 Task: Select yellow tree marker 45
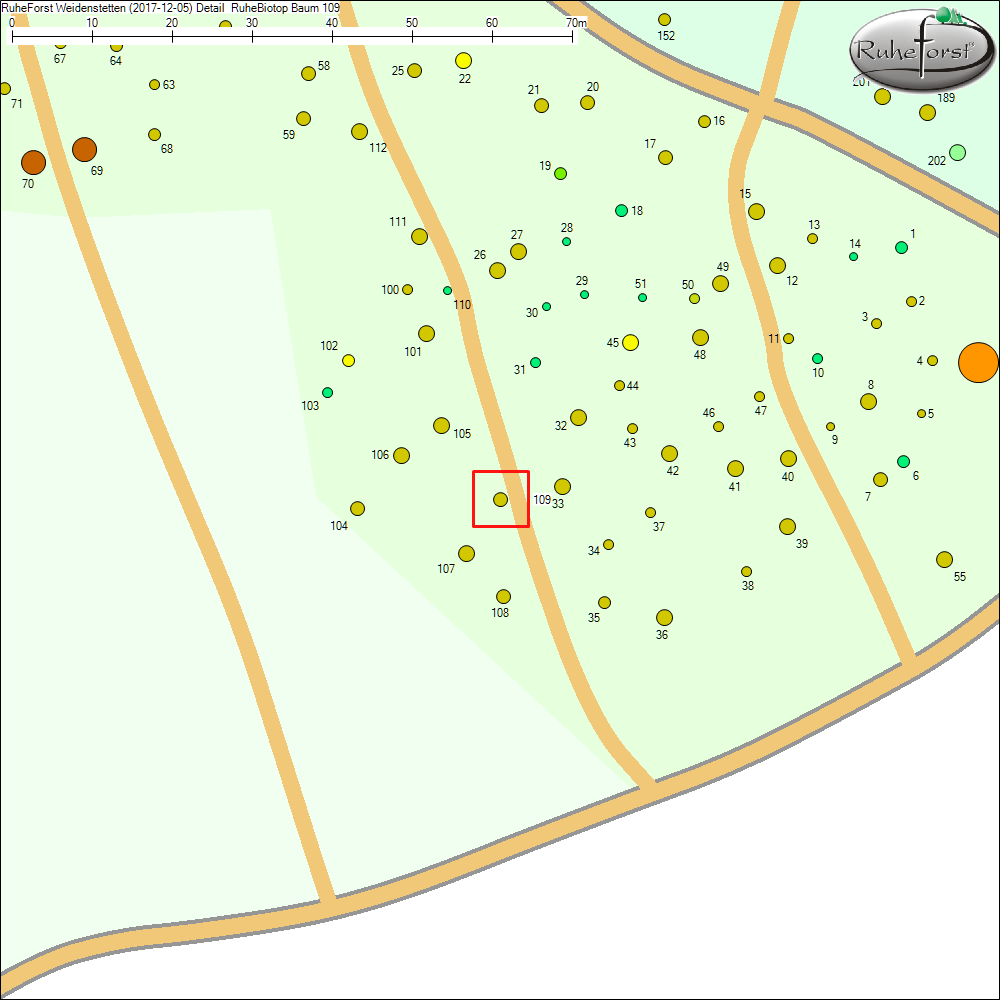click(630, 343)
